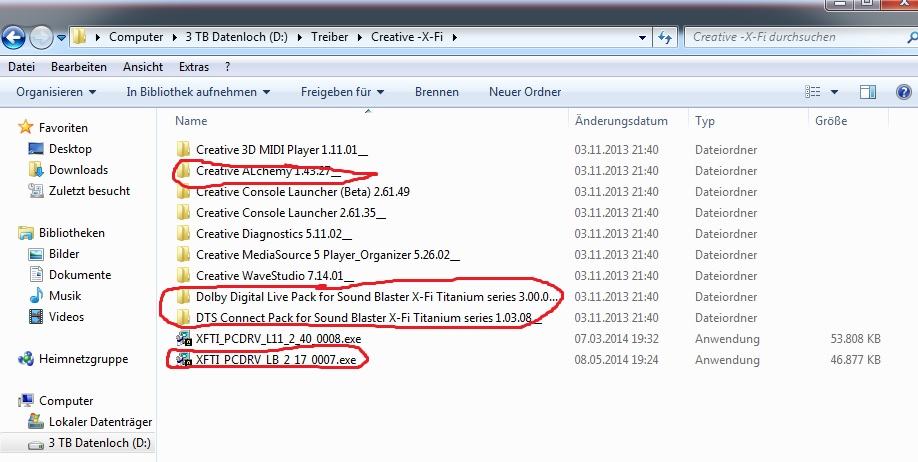Open the Extras menu
The height and width of the screenshot is (462, 918).
[194, 67]
